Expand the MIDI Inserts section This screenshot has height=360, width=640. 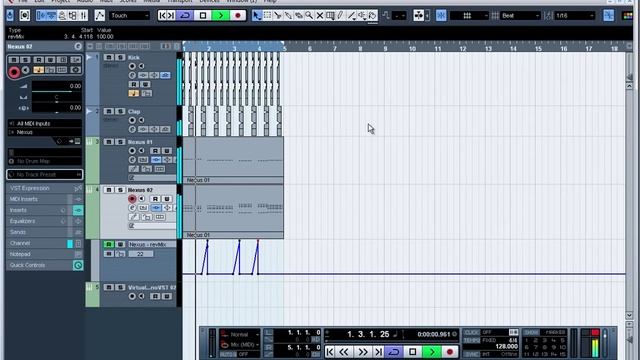click(x=44, y=199)
